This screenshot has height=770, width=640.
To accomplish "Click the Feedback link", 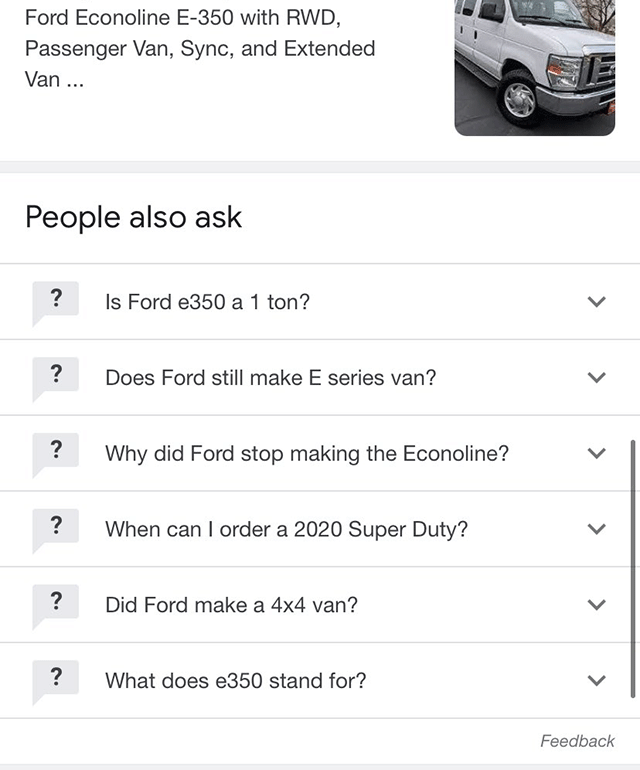I will point(577,741).
